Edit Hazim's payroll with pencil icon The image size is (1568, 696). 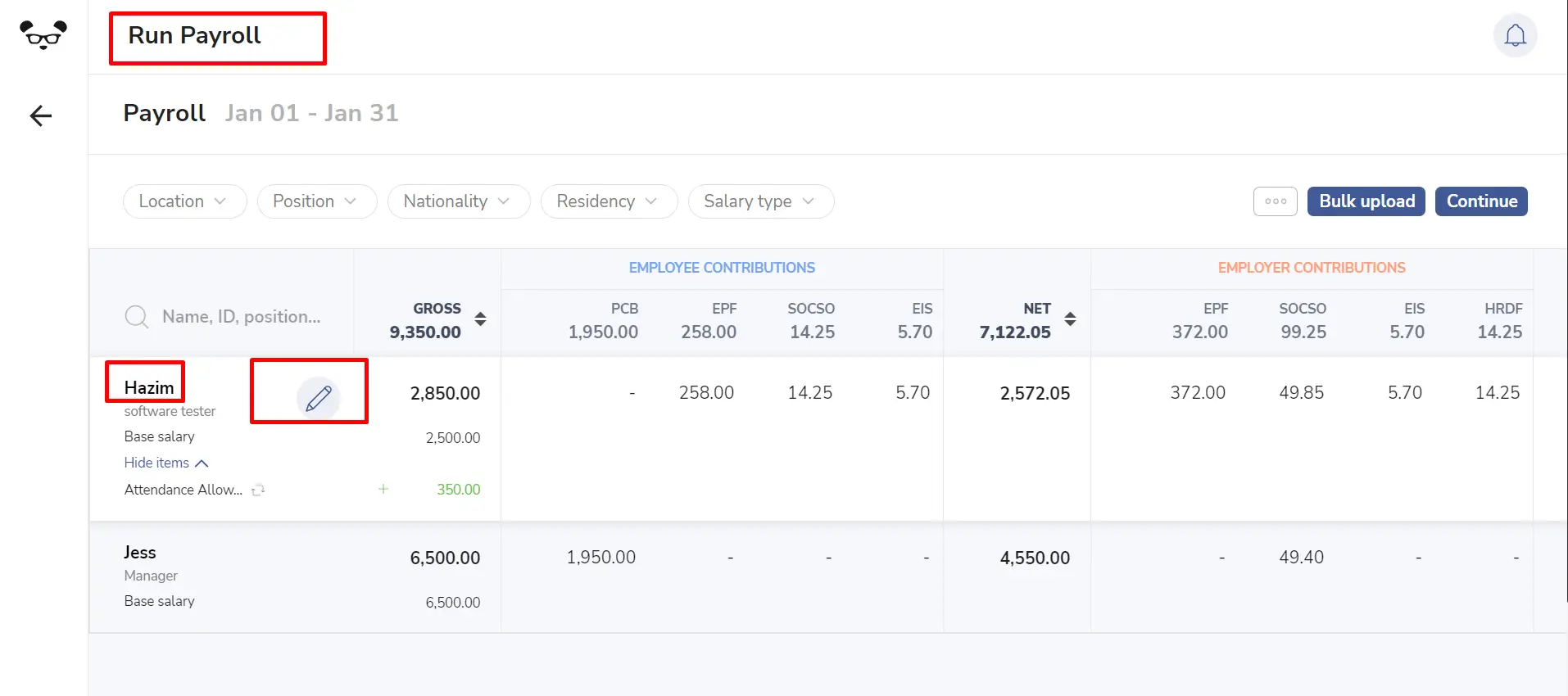318,398
